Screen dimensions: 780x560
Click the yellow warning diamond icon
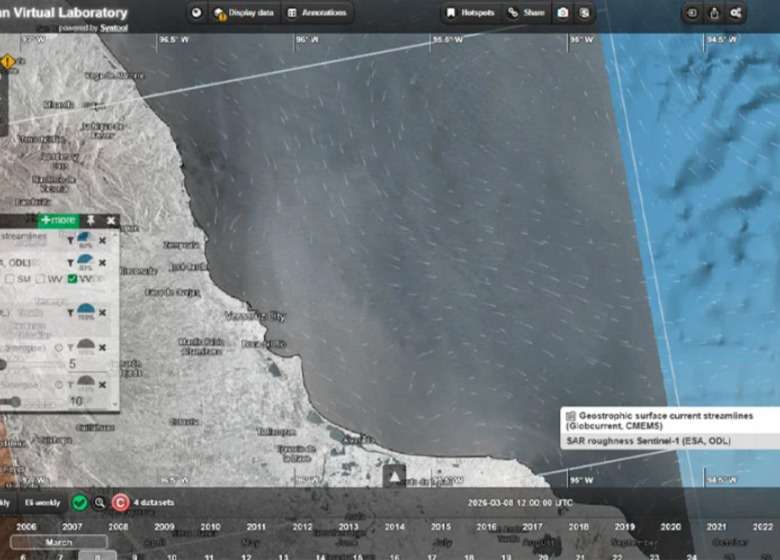tap(8, 62)
